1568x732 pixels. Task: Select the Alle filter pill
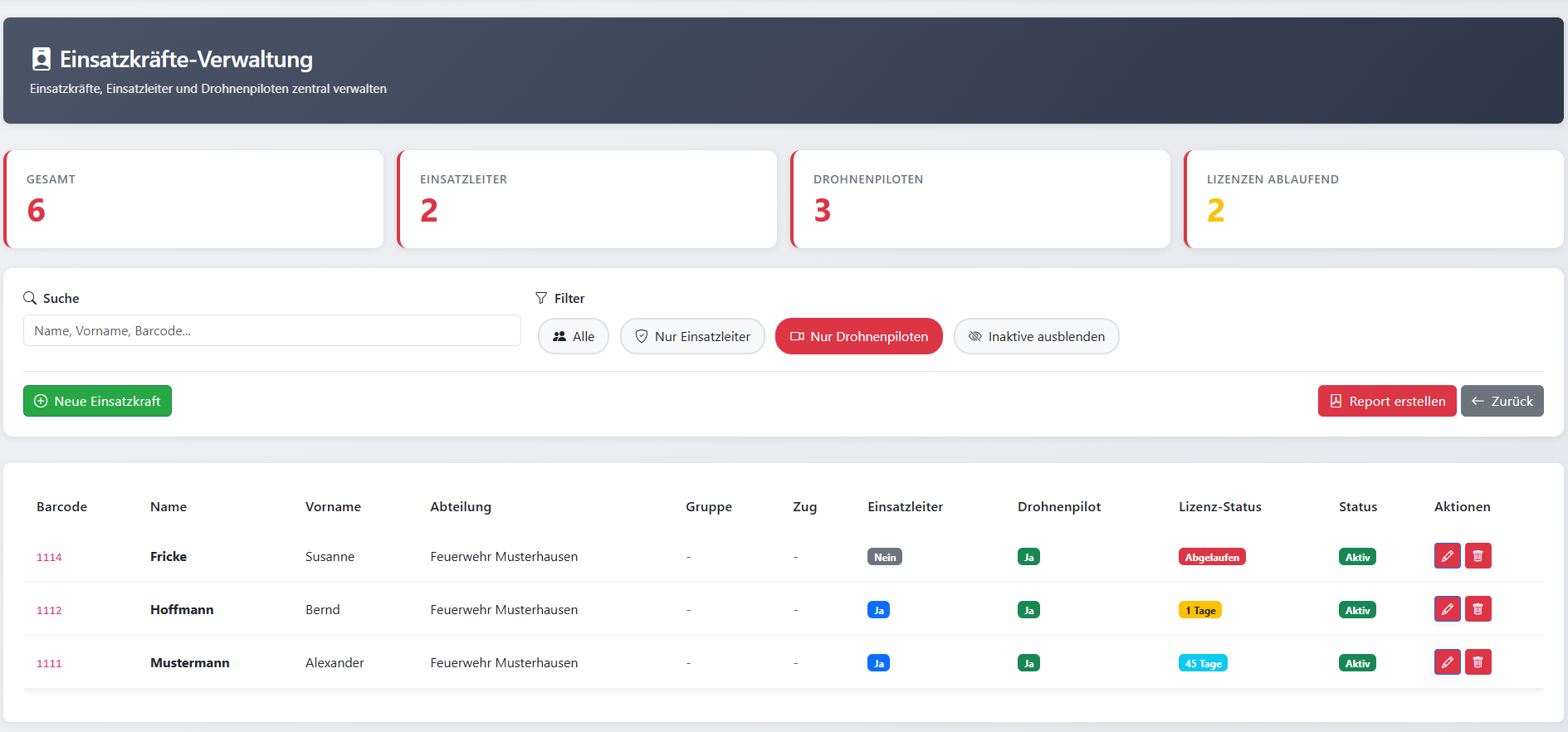573,336
